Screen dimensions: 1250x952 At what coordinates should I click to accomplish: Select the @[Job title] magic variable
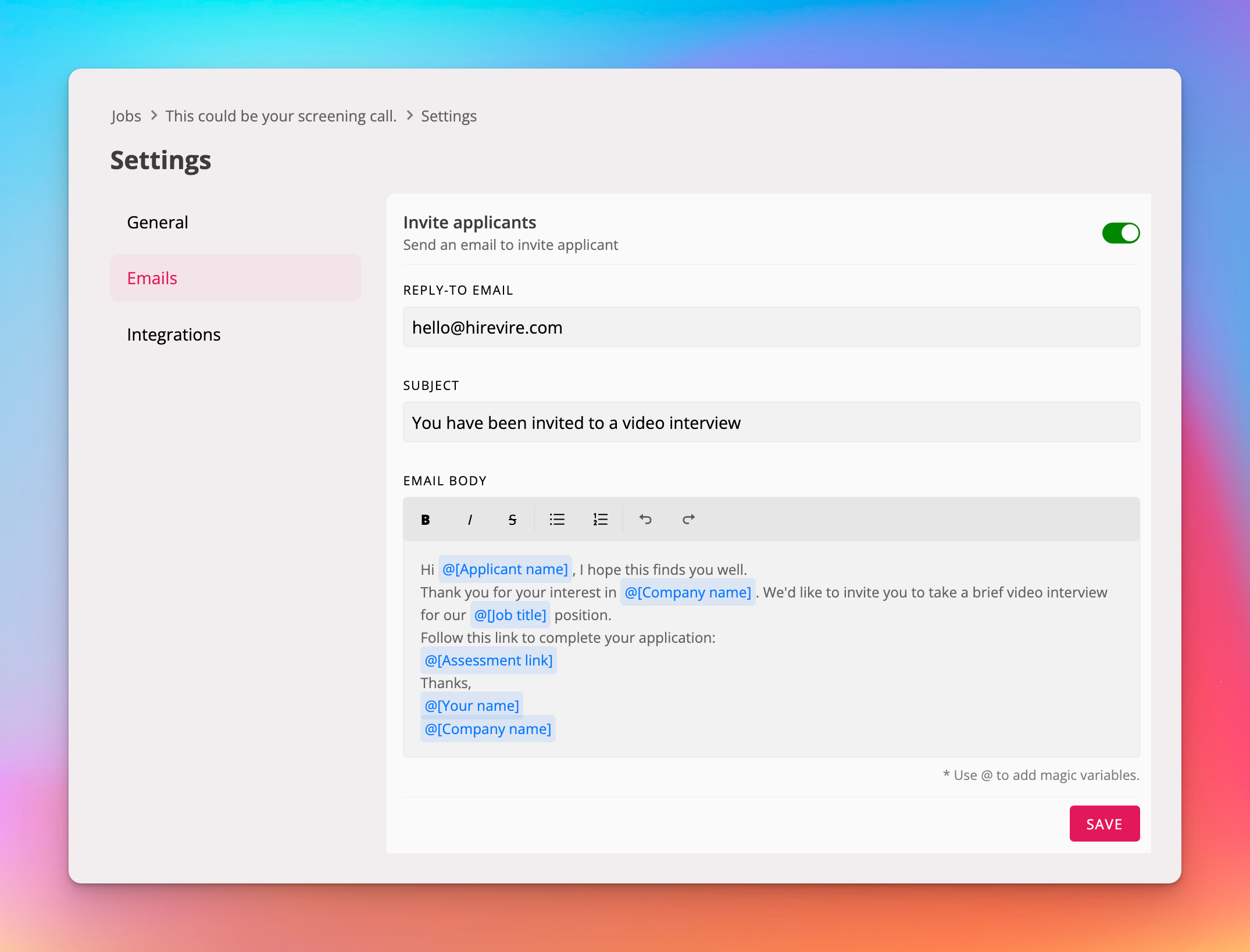pyautogui.click(x=510, y=615)
